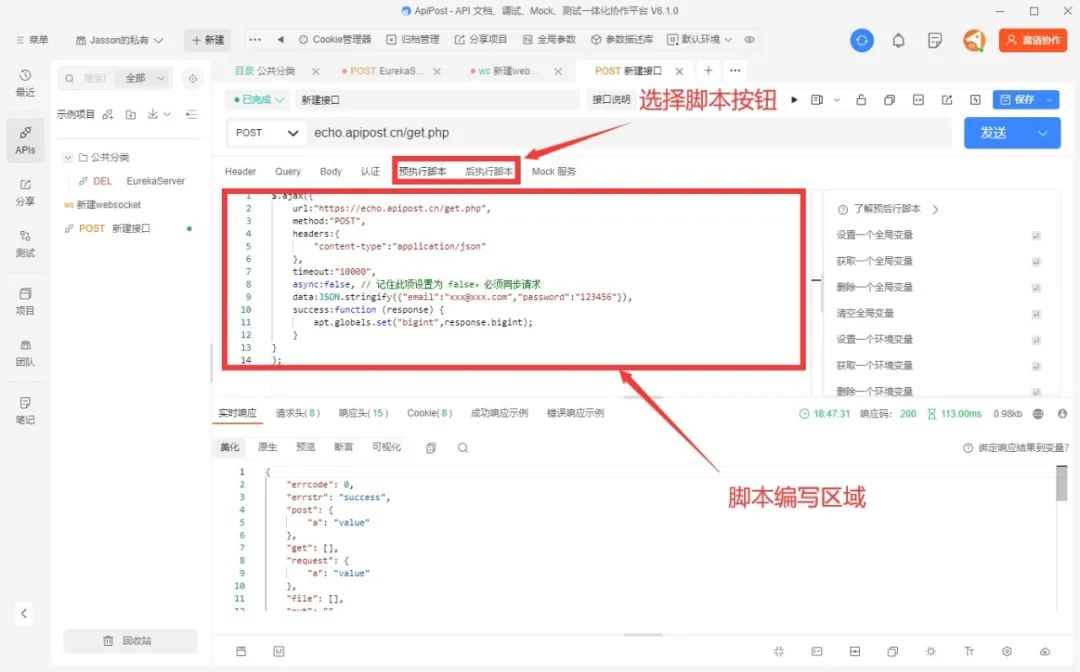Open the 默认环境 environment dropdown
Screen dimensions: 1080x672
click(x=700, y=40)
